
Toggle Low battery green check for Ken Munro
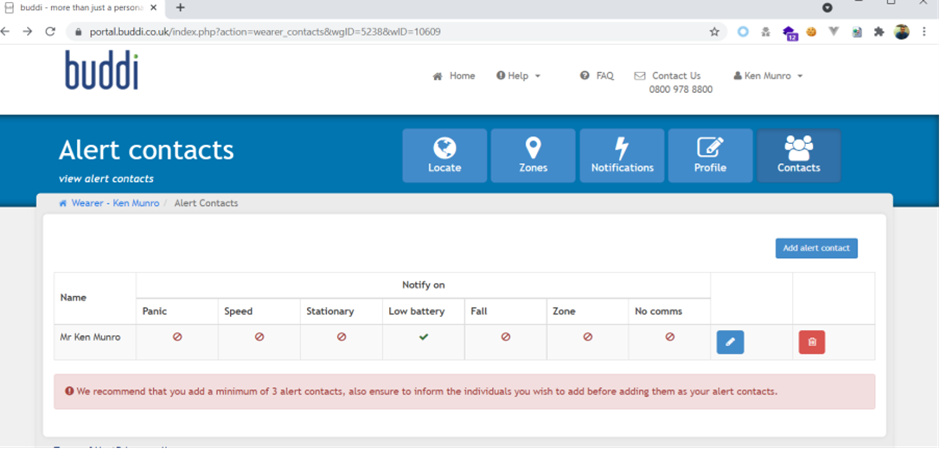[424, 337]
